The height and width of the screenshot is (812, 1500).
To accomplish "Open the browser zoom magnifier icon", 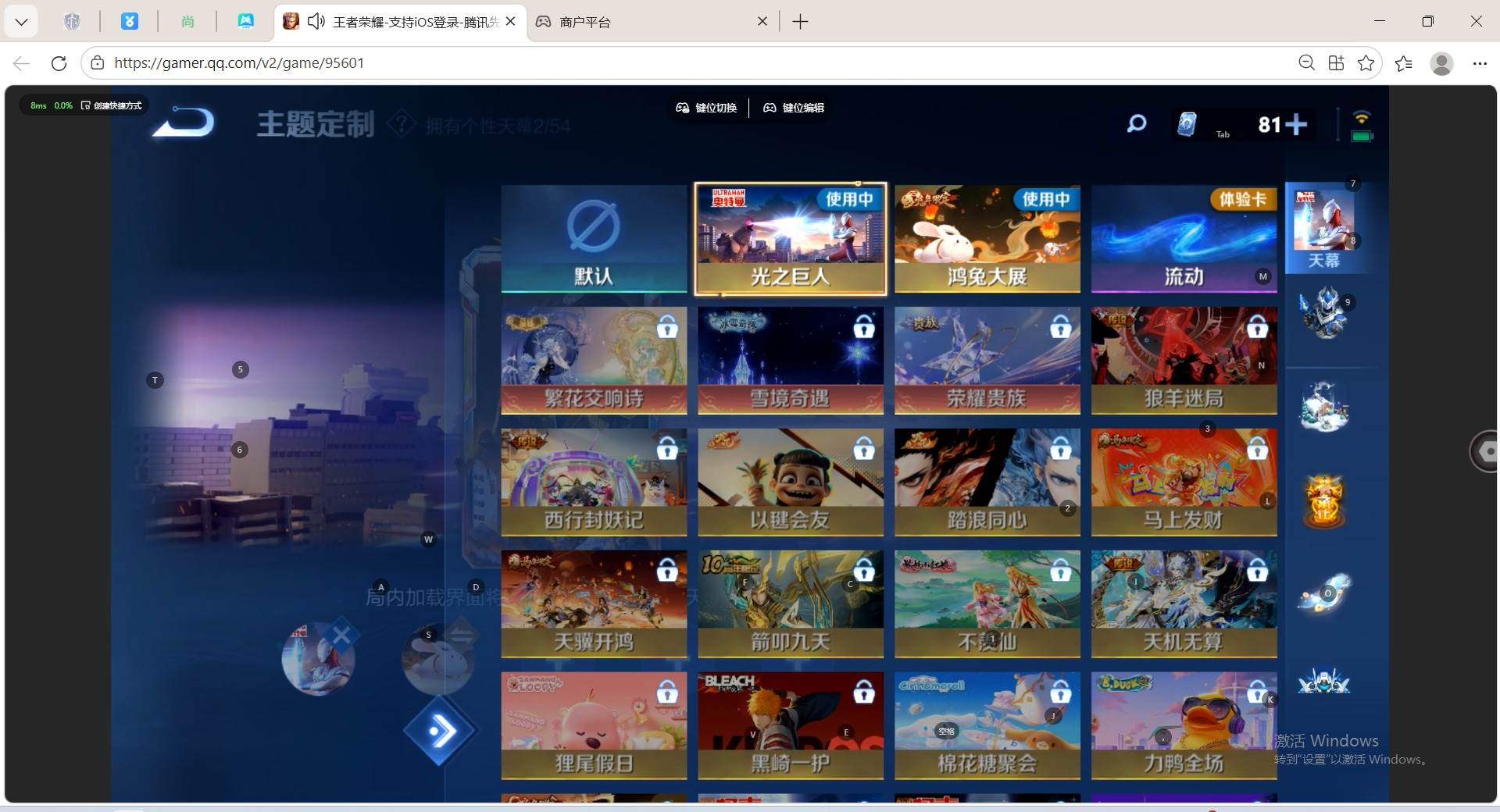I will (1306, 63).
